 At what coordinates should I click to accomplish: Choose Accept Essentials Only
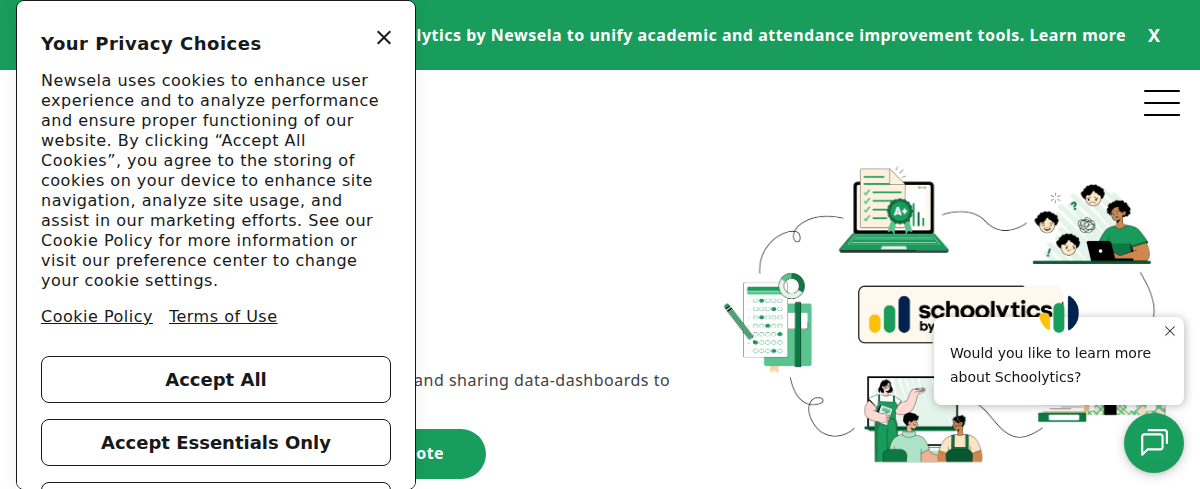click(x=216, y=443)
